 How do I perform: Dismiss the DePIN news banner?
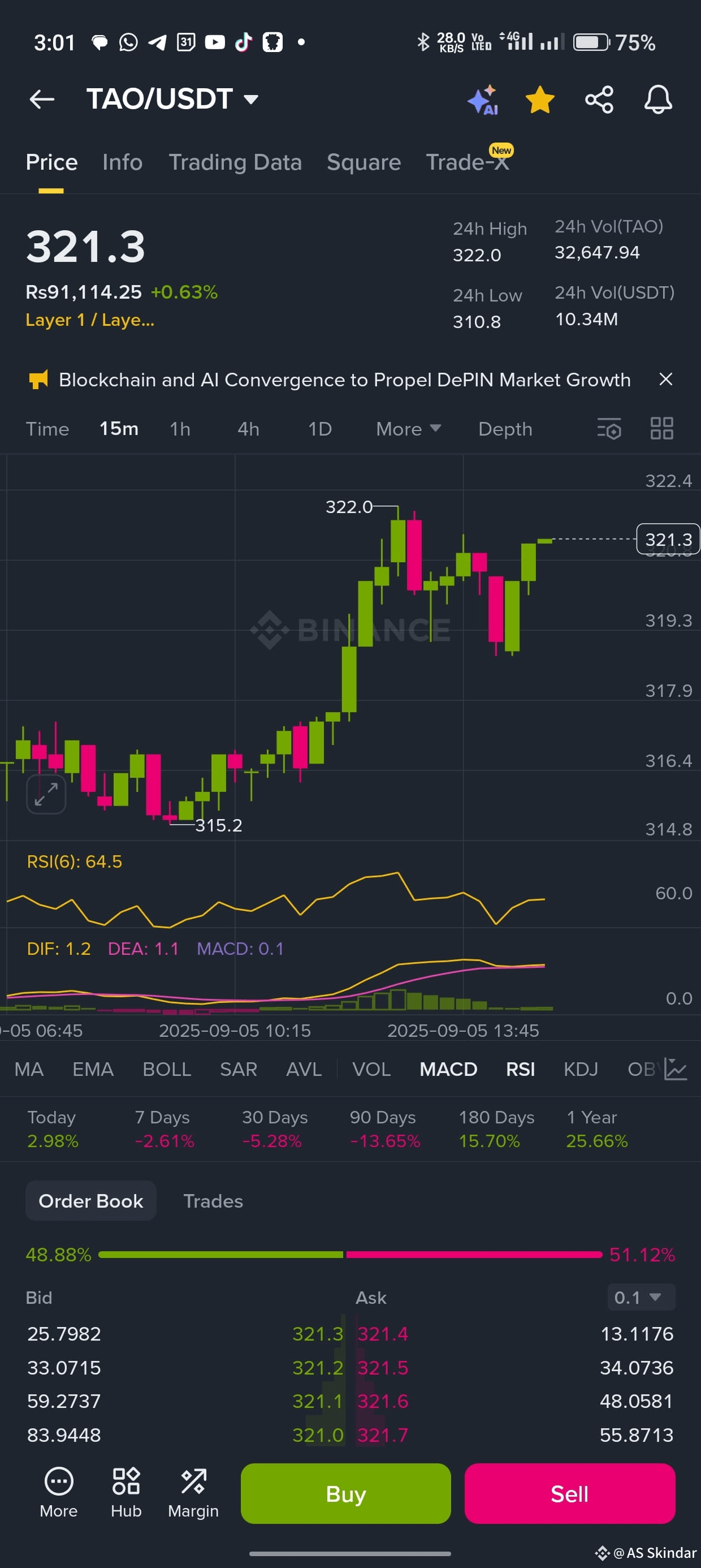[x=666, y=379]
